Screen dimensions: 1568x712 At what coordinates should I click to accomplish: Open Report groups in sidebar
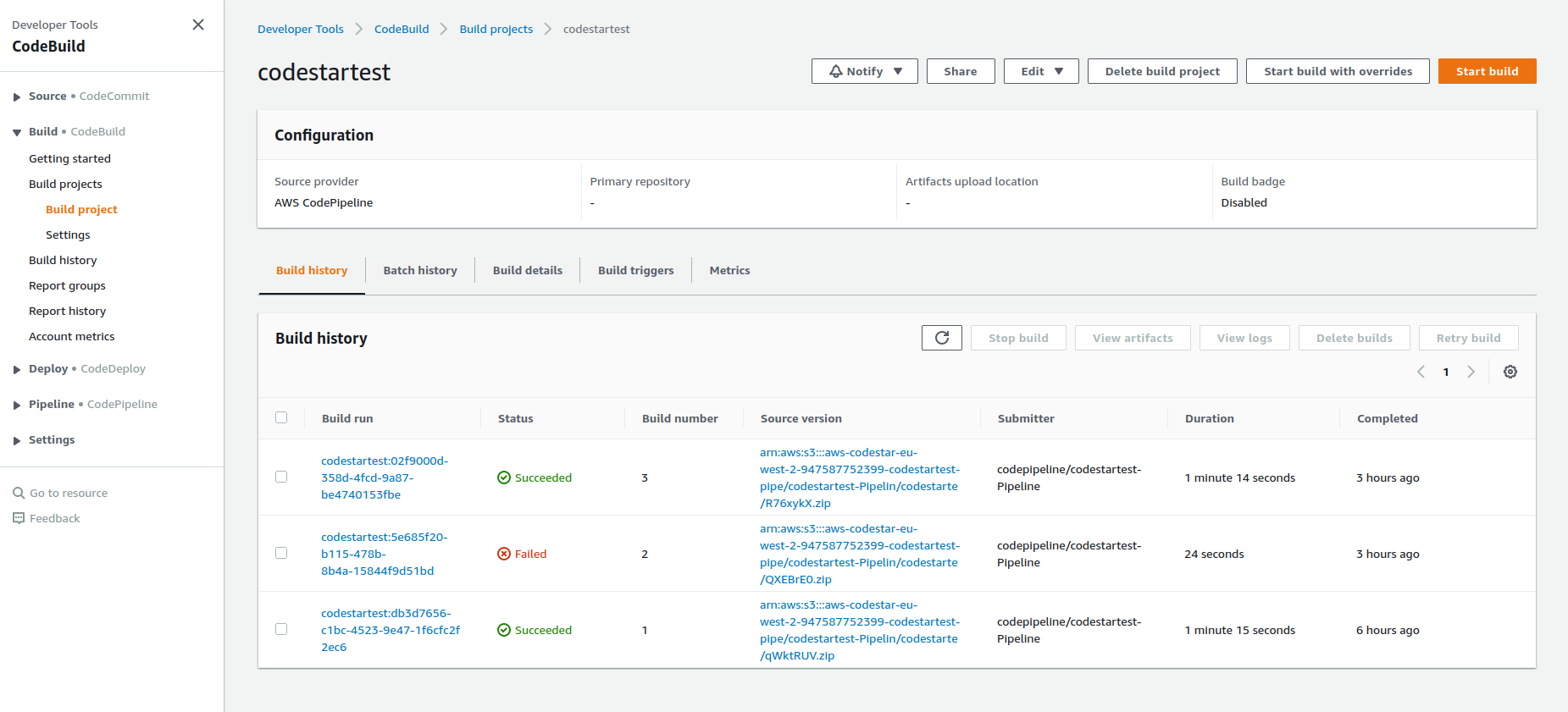click(x=67, y=285)
